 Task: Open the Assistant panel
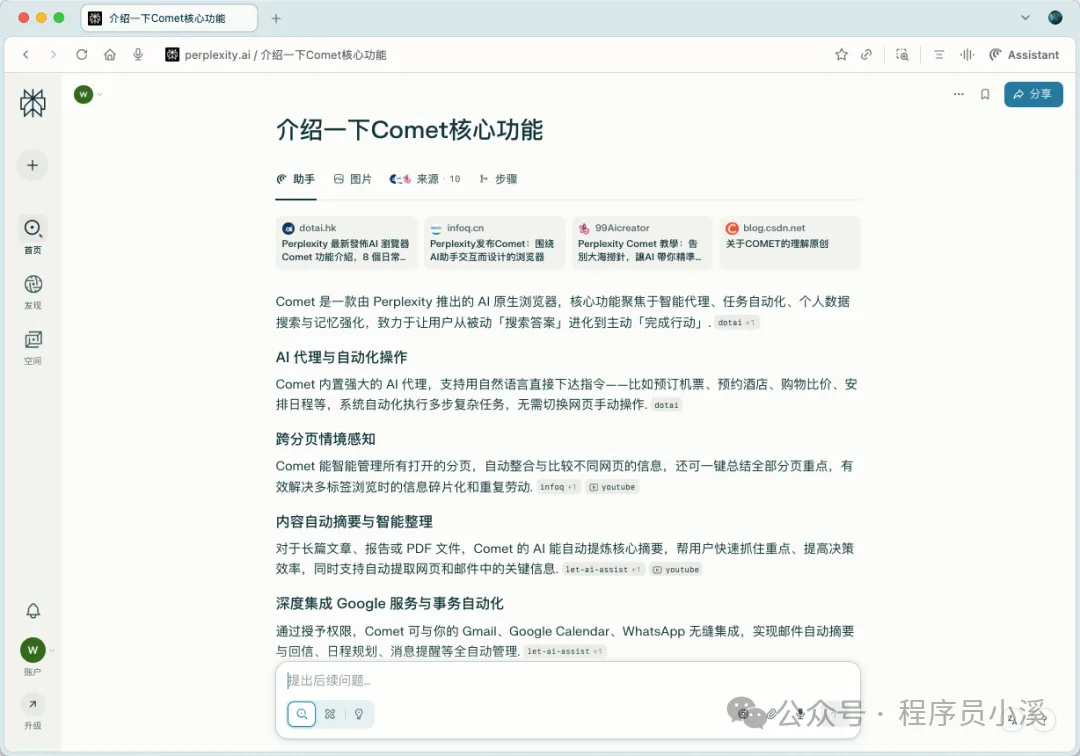1024,54
